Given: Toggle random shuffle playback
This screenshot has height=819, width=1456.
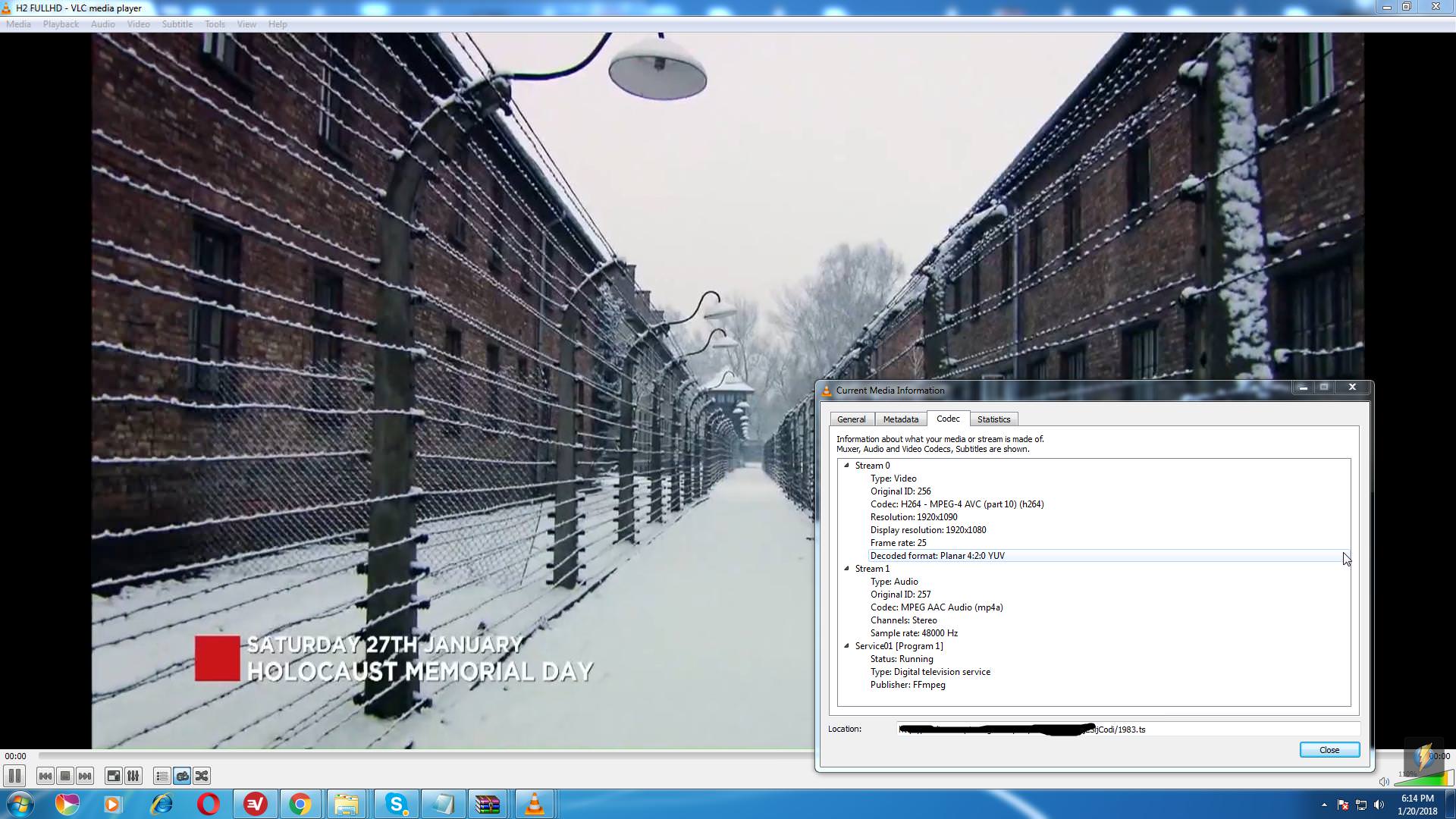Looking at the screenshot, I should tap(202, 776).
